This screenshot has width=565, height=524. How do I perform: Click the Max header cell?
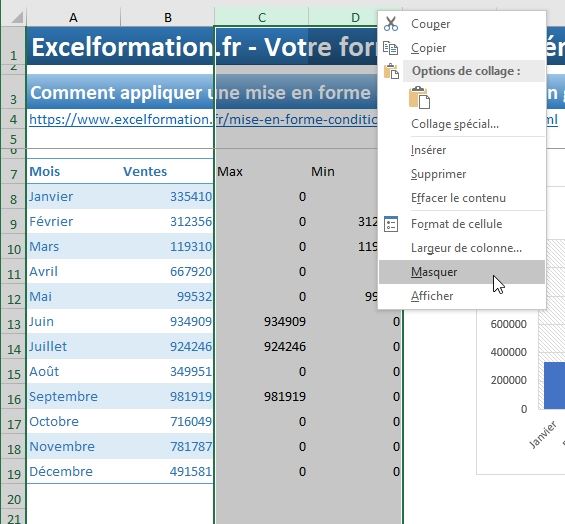click(x=262, y=172)
